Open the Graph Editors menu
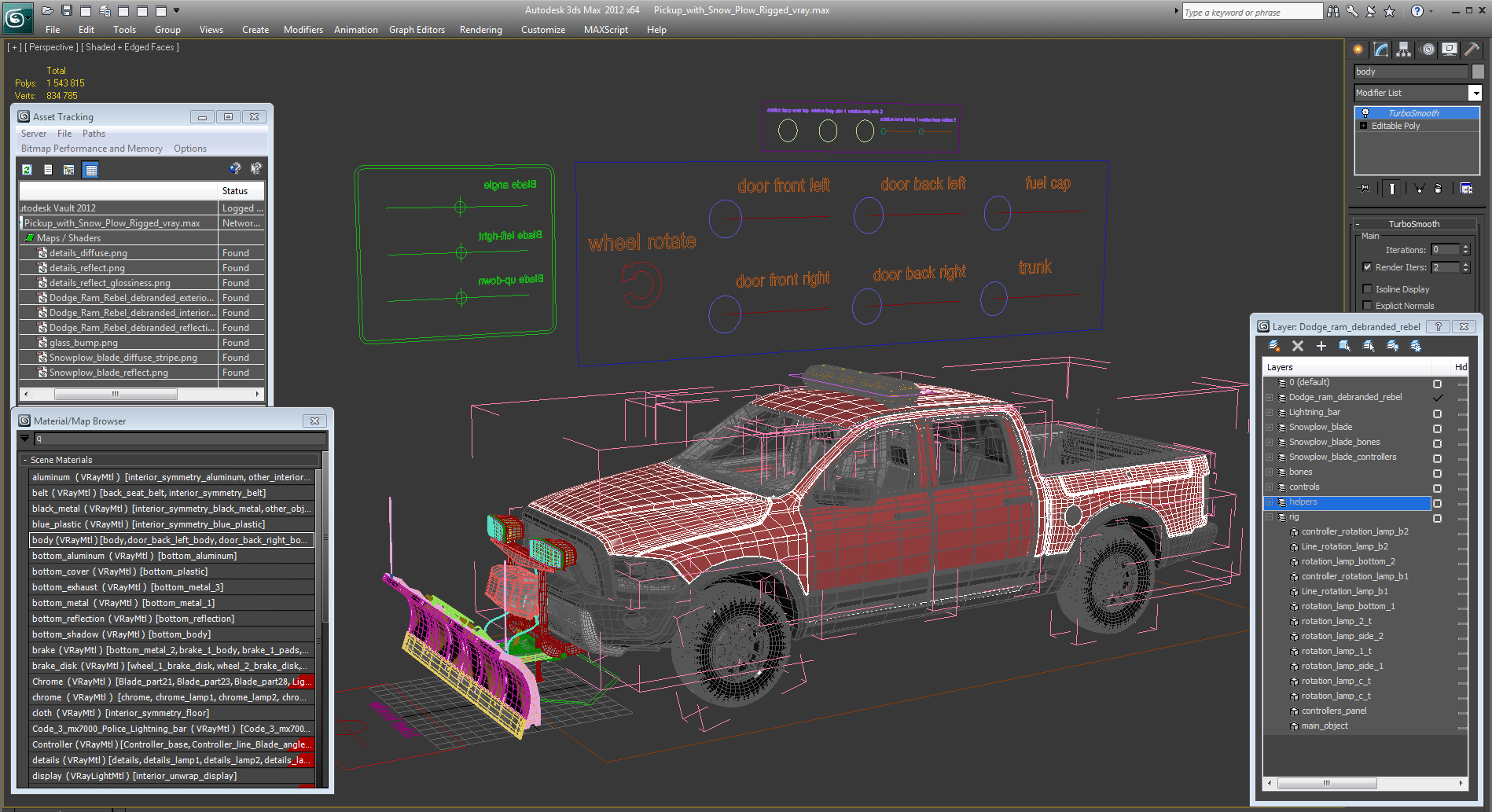Image resolution: width=1492 pixels, height=812 pixels. (417, 30)
